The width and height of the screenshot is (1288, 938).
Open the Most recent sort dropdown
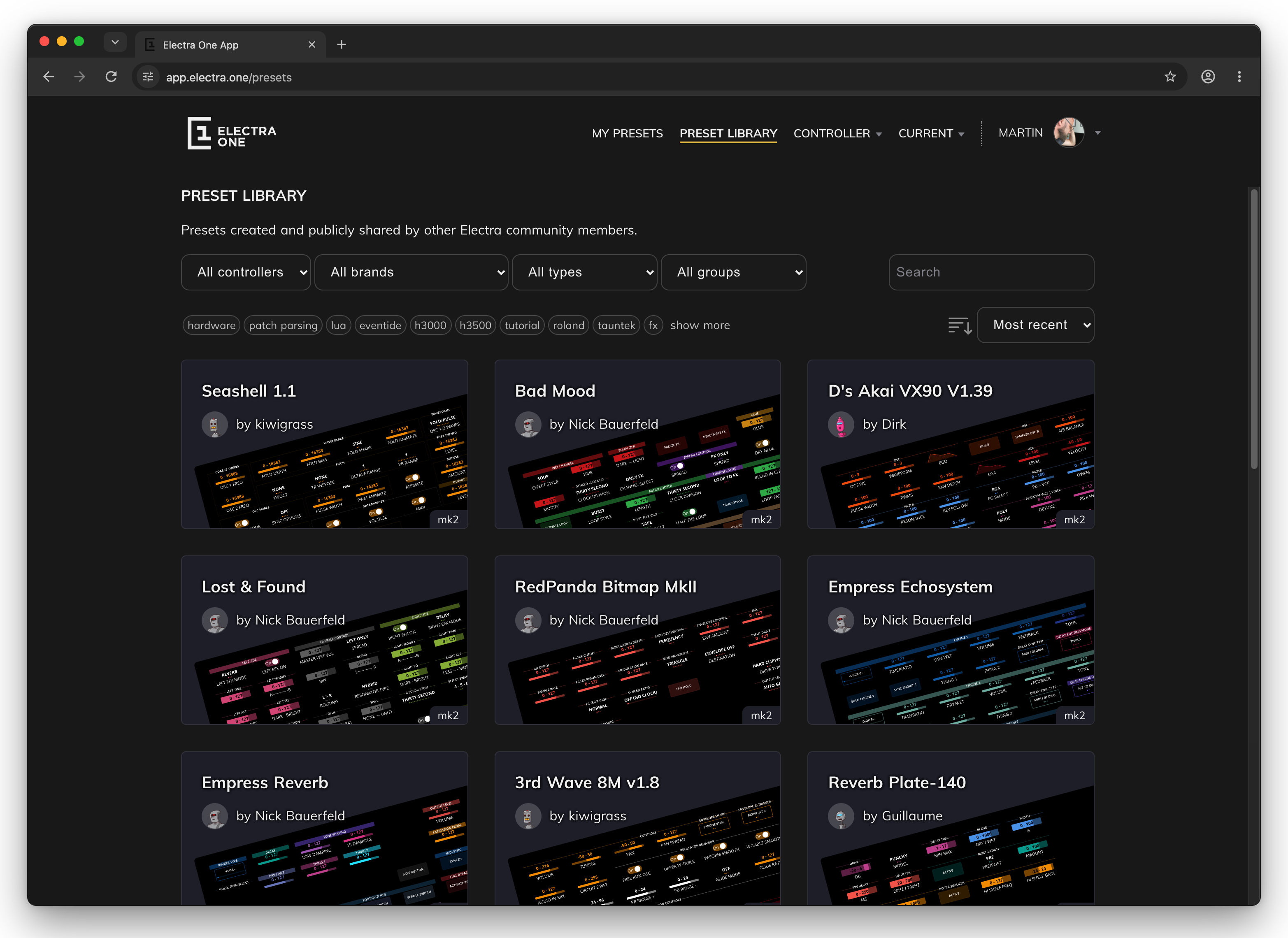1035,325
